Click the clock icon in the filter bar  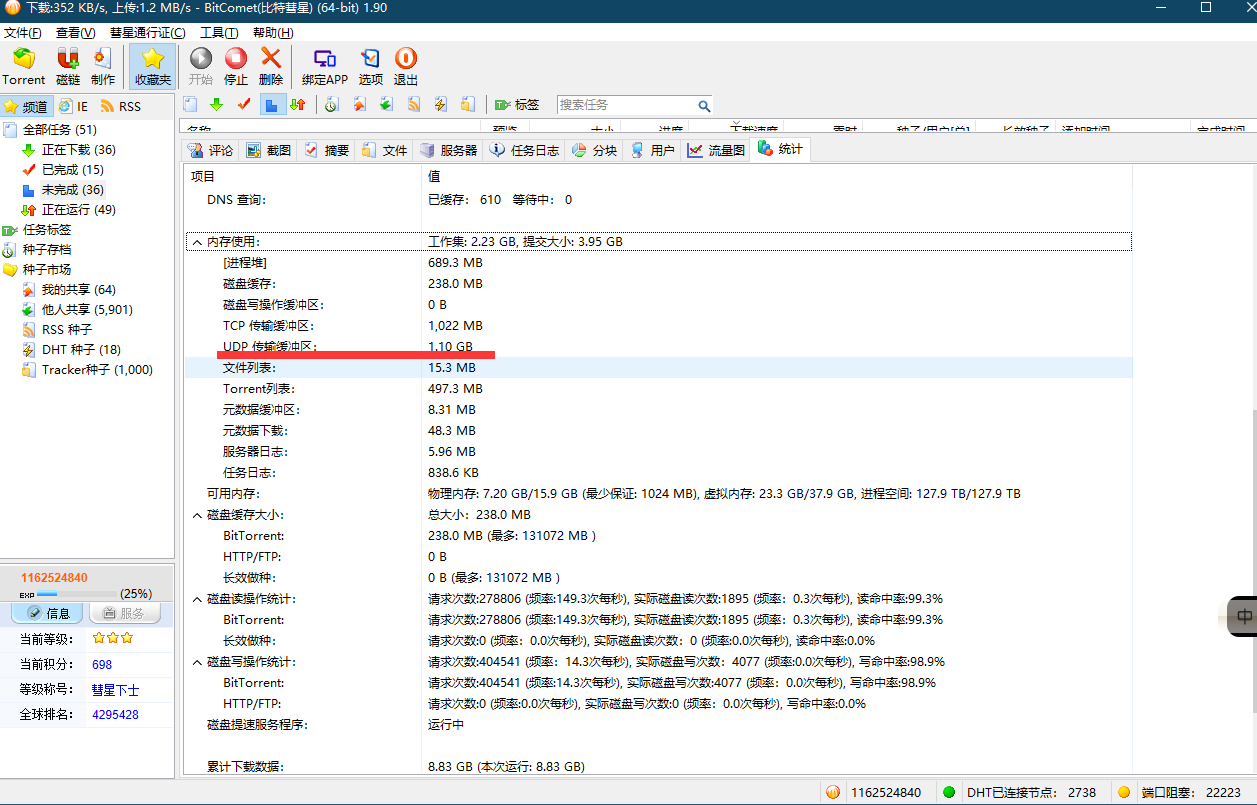[332, 104]
